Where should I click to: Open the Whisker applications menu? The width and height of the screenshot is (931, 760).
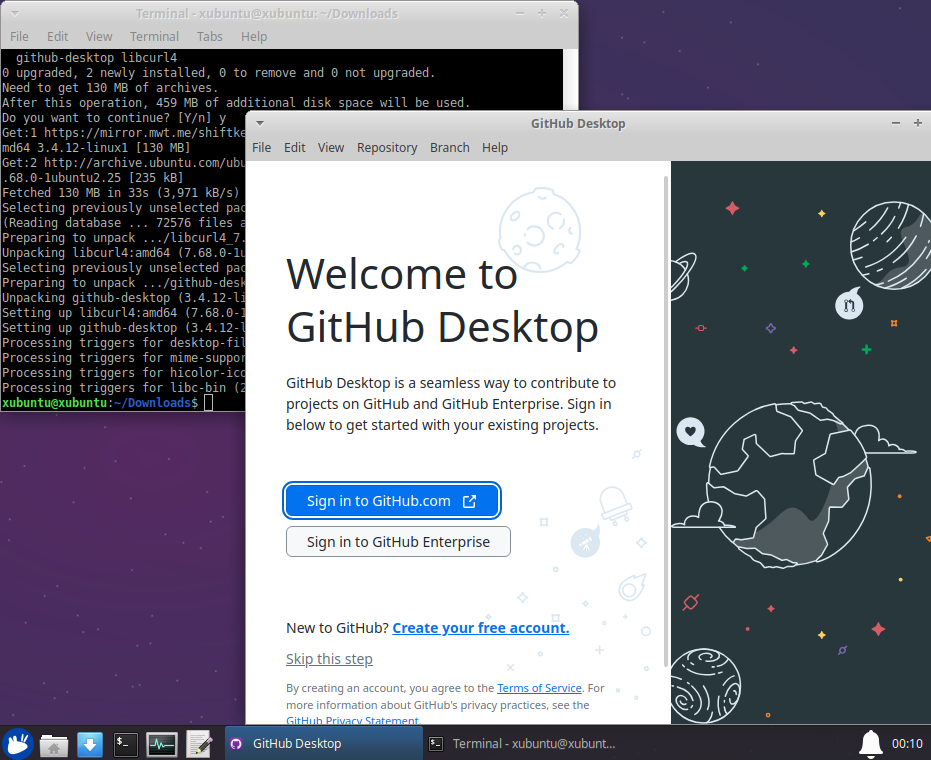pyautogui.click(x=17, y=744)
